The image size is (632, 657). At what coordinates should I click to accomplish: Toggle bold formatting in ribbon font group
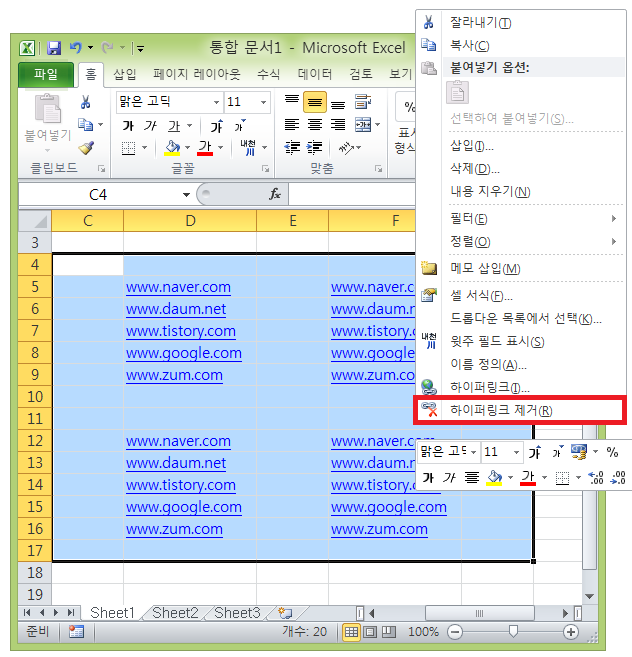click(x=128, y=126)
